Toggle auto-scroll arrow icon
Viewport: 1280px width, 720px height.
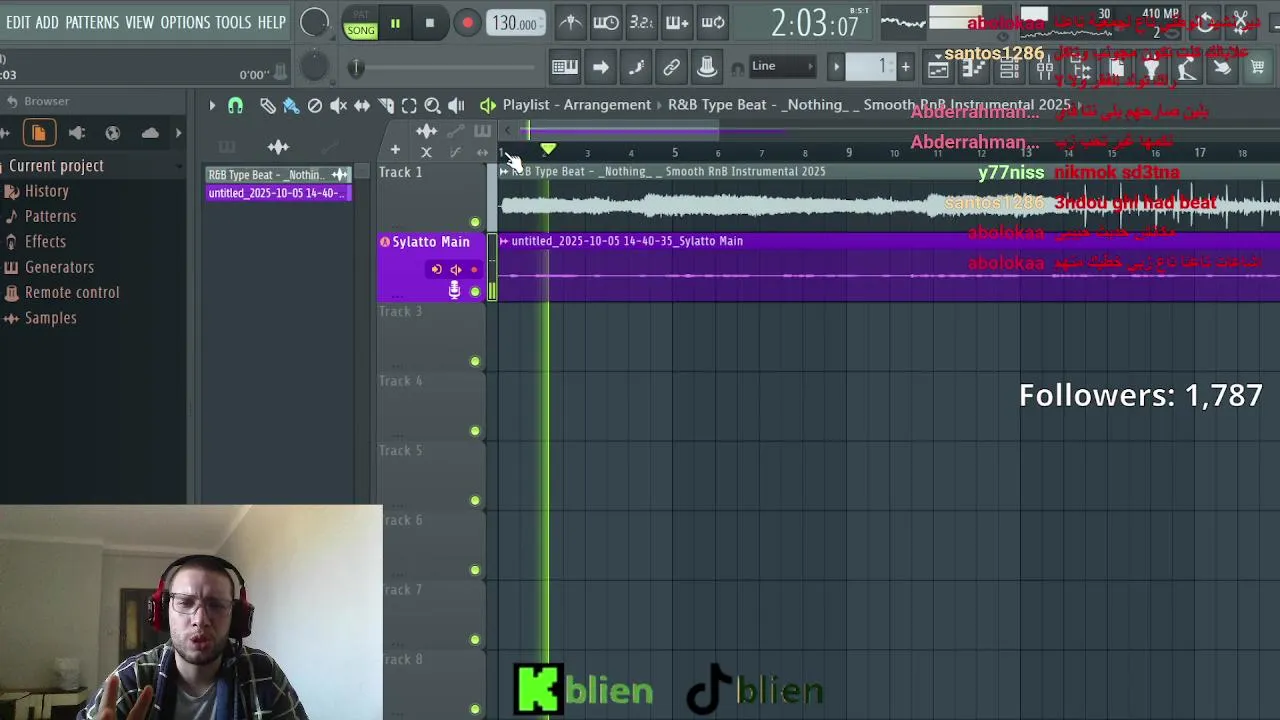[600, 67]
